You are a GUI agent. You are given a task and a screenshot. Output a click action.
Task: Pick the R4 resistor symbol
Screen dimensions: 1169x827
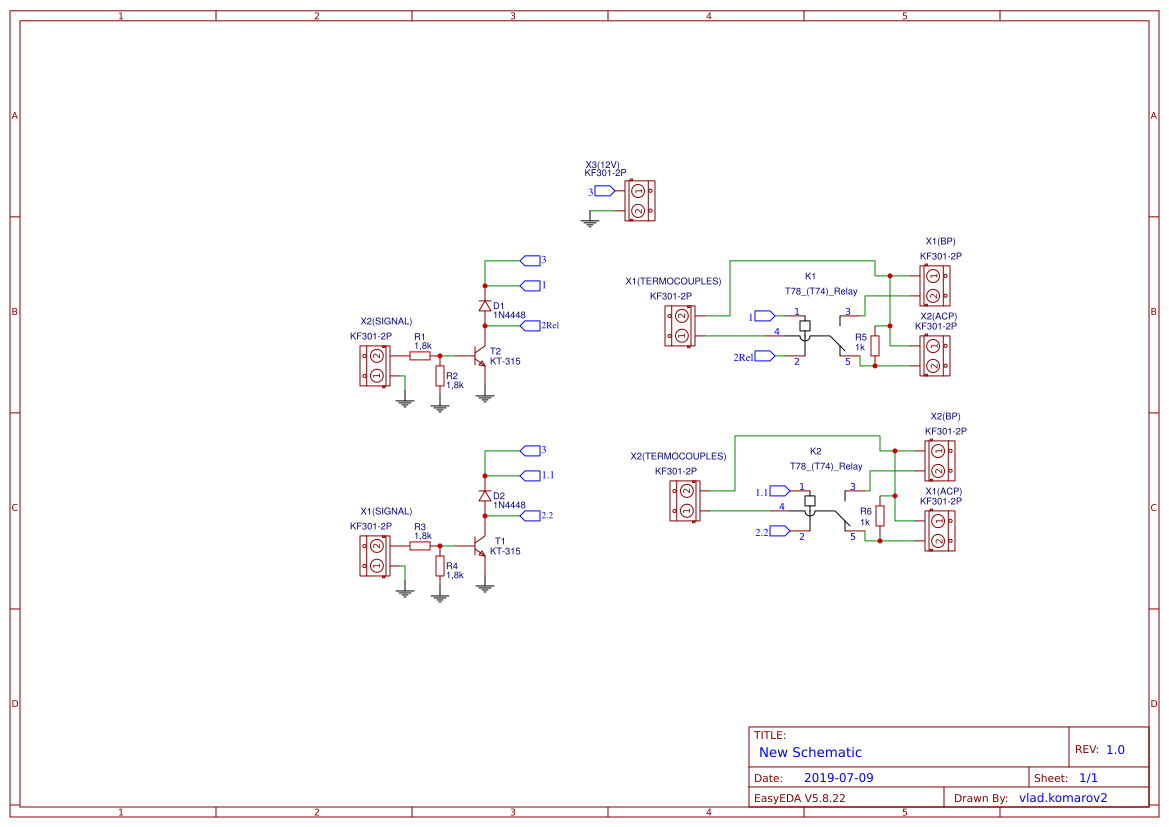tap(440, 566)
